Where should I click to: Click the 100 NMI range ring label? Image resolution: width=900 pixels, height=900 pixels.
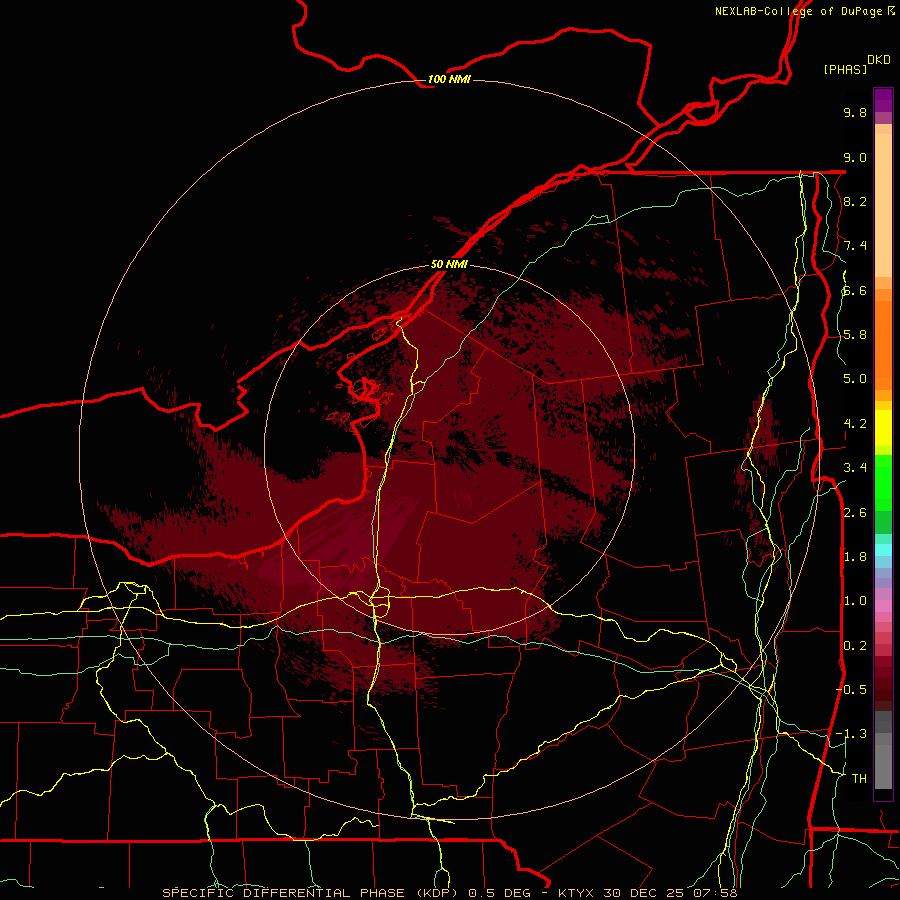click(449, 79)
